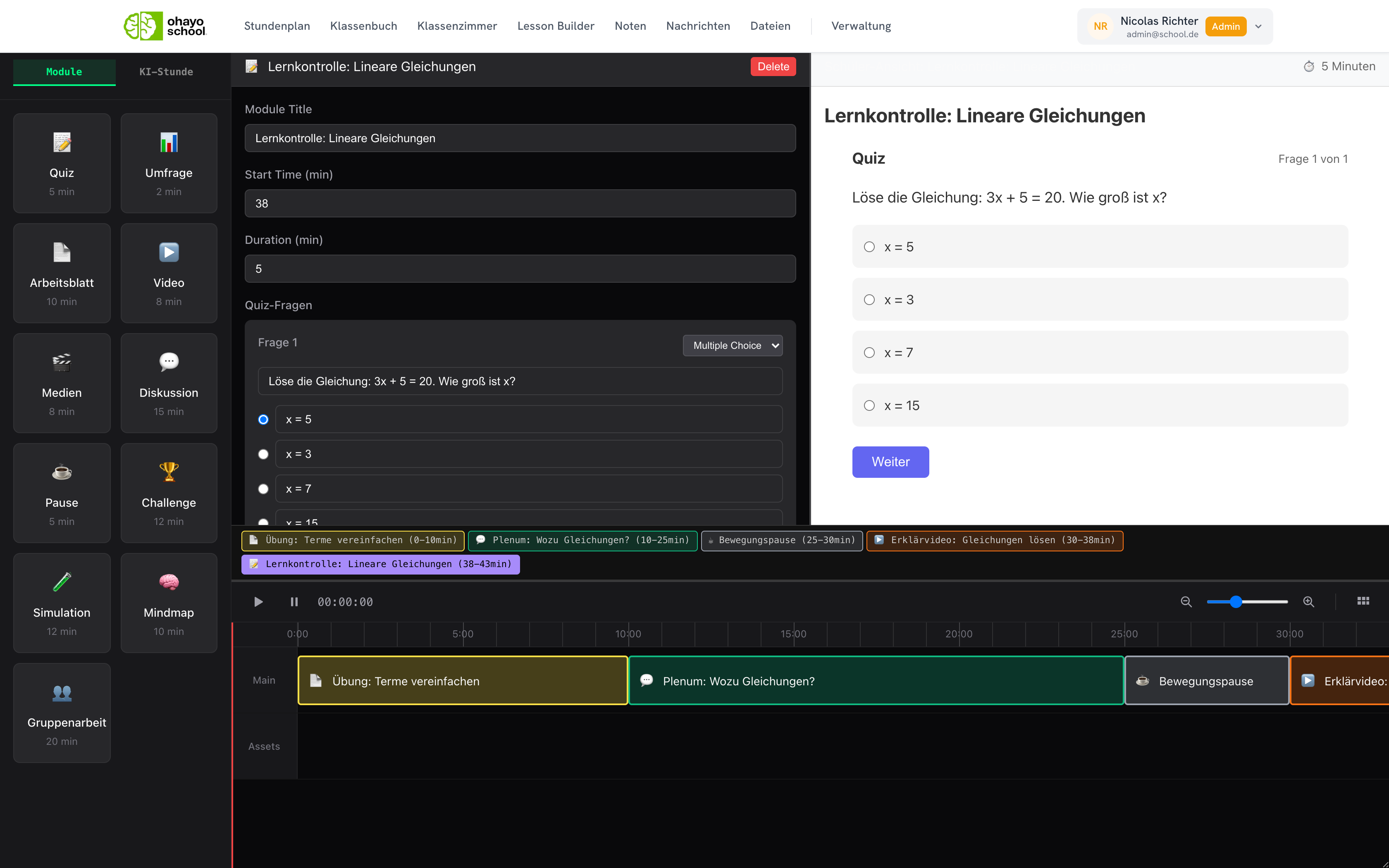The width and height of the screenshot is (1389, 868).
Task: Open Dateien page
Action: [770, 26]
